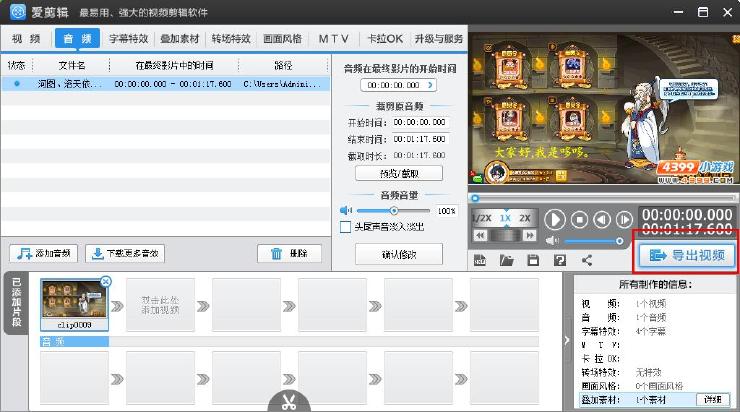This screenshot has width=740, height=412.
Task: Collapse the info panel arrow
Action: (x=567, y=340)
